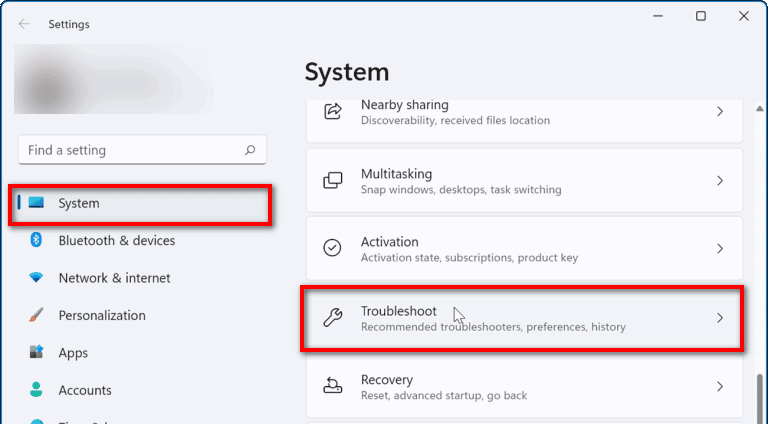
Task: Click the Personalization paintbrush icon
Action: [x=36, y=315]
